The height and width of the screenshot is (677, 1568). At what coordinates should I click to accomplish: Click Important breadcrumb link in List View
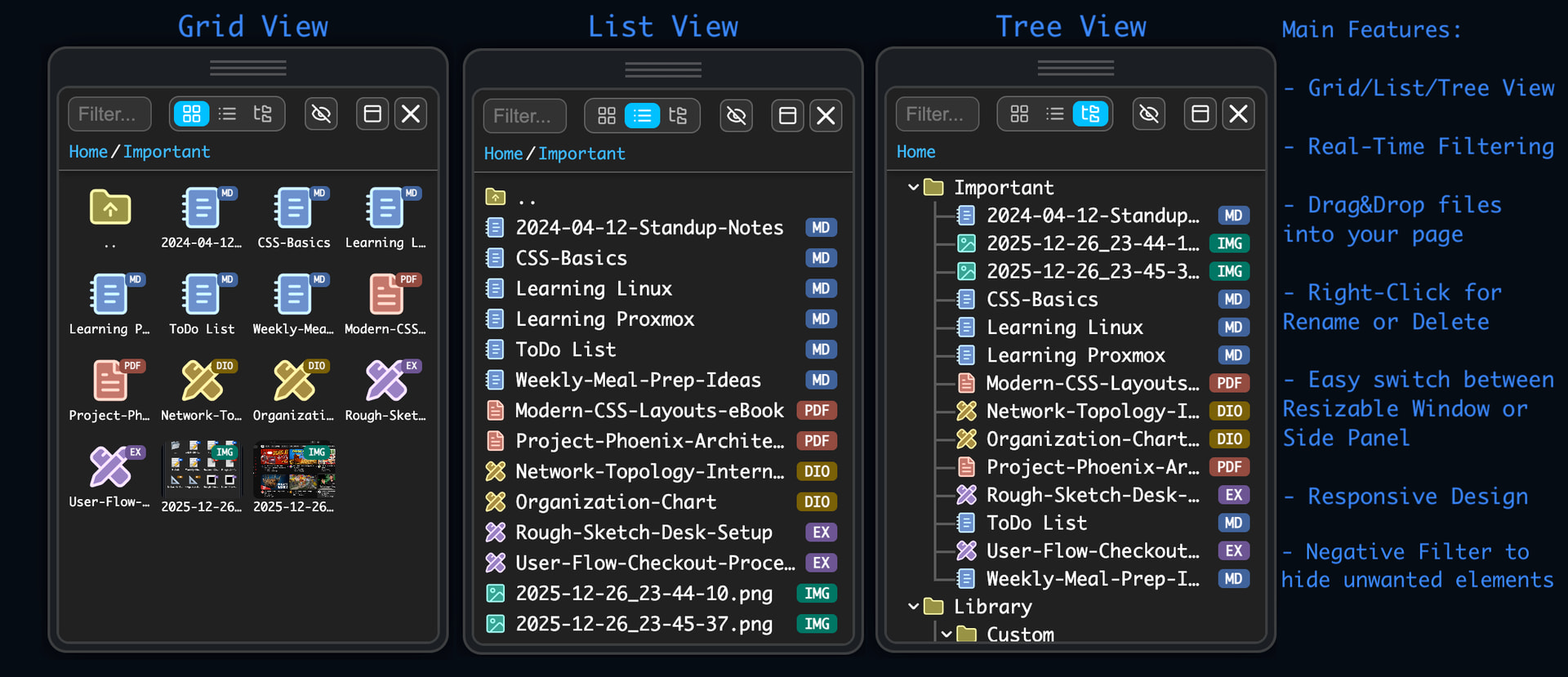[581, 154]
